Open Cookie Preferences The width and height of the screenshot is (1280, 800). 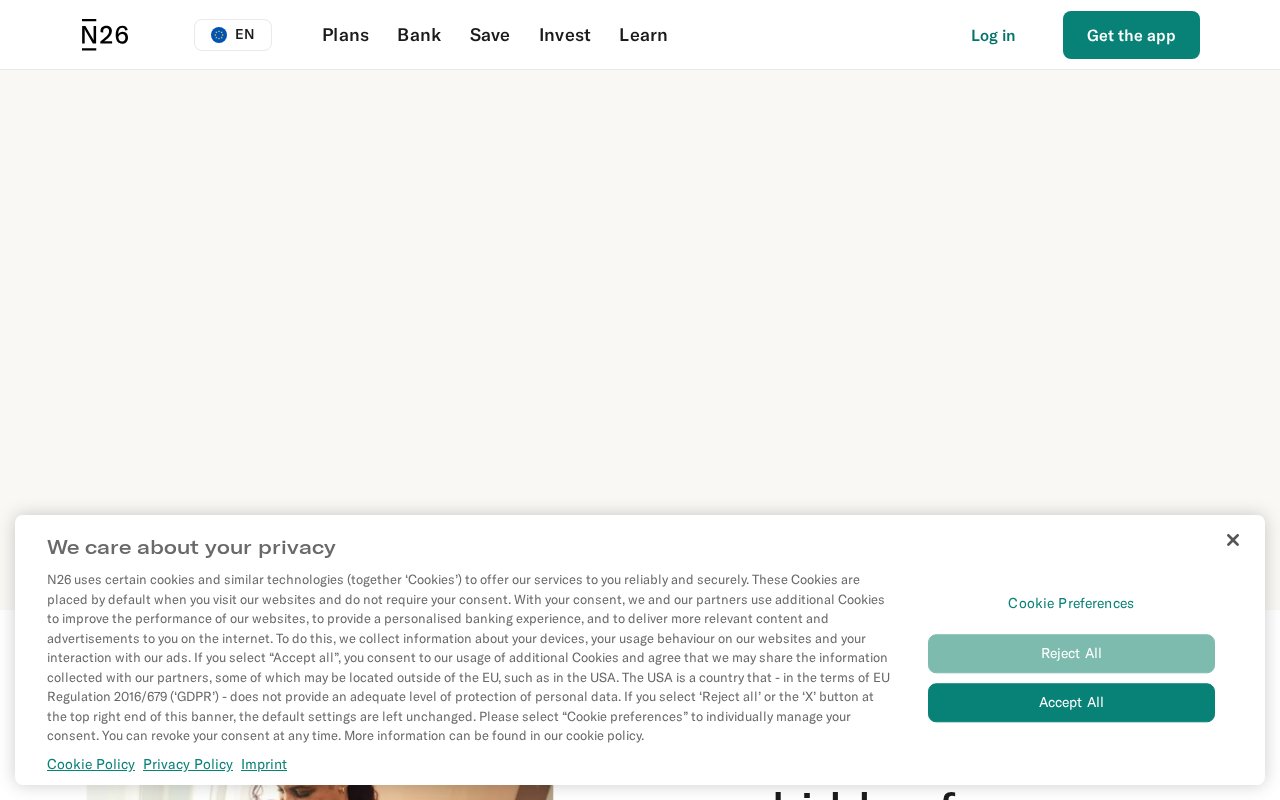[1071, 603]
